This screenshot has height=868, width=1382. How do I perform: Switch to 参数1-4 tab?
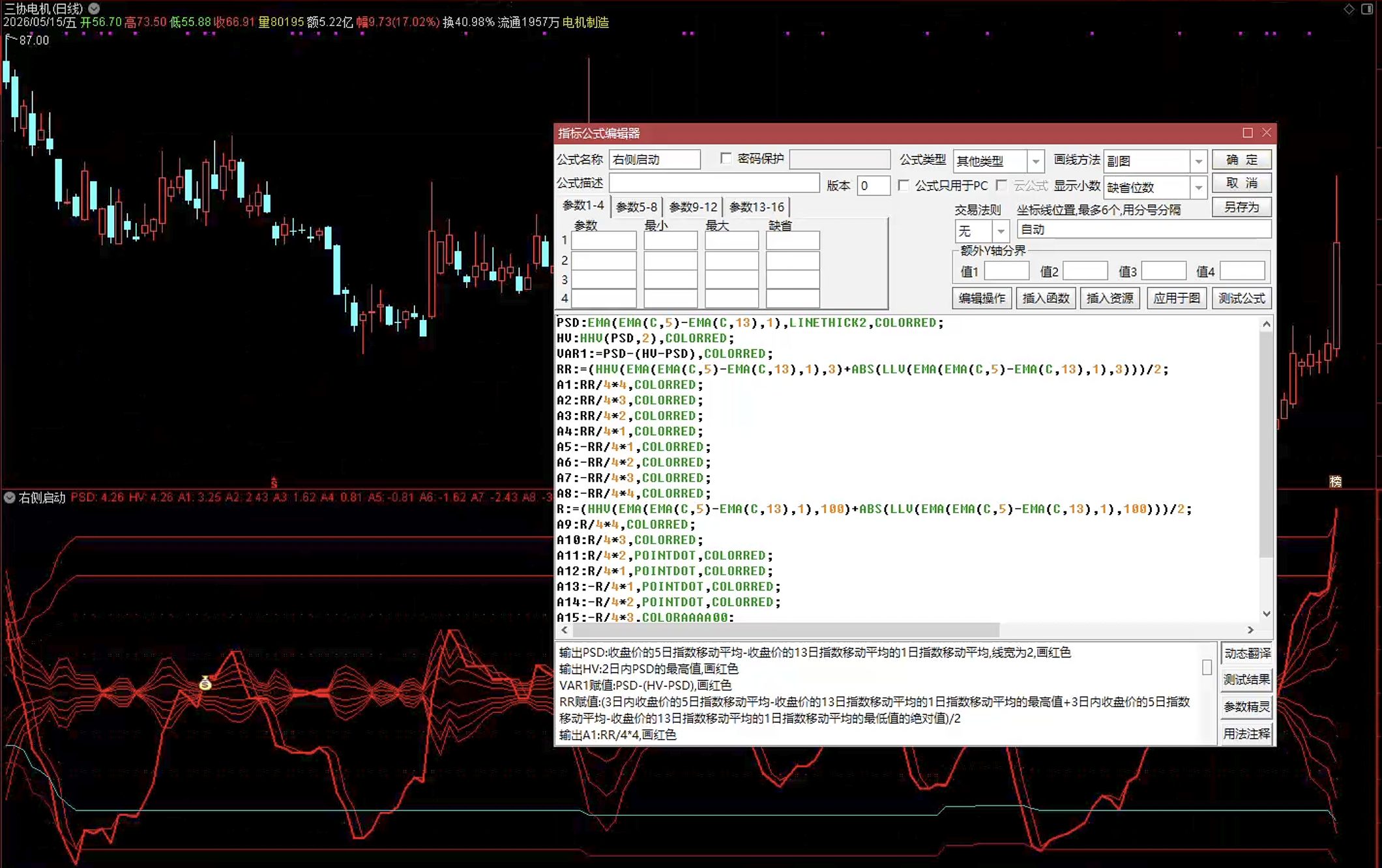click(583, 206)
